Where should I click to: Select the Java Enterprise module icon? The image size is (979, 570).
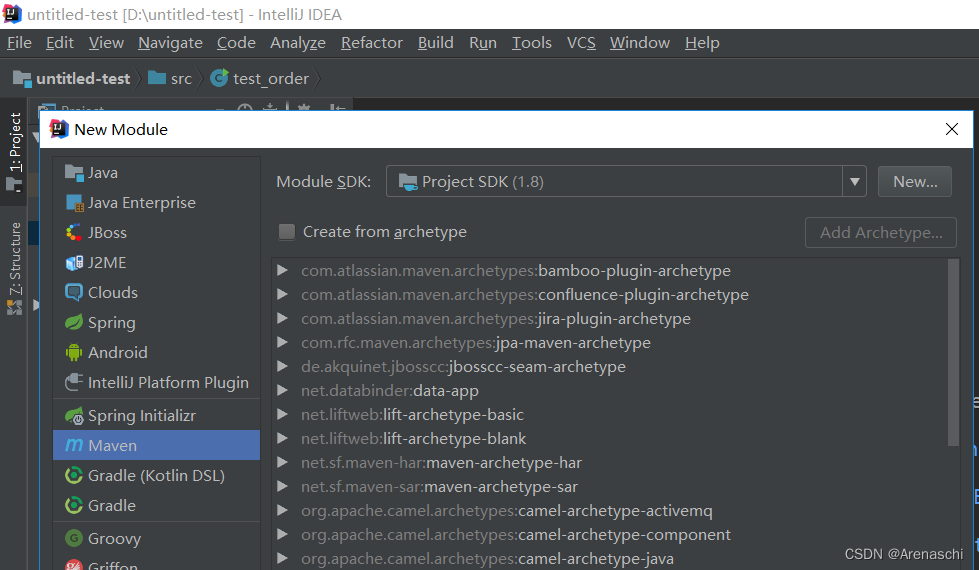coord(74,203)
